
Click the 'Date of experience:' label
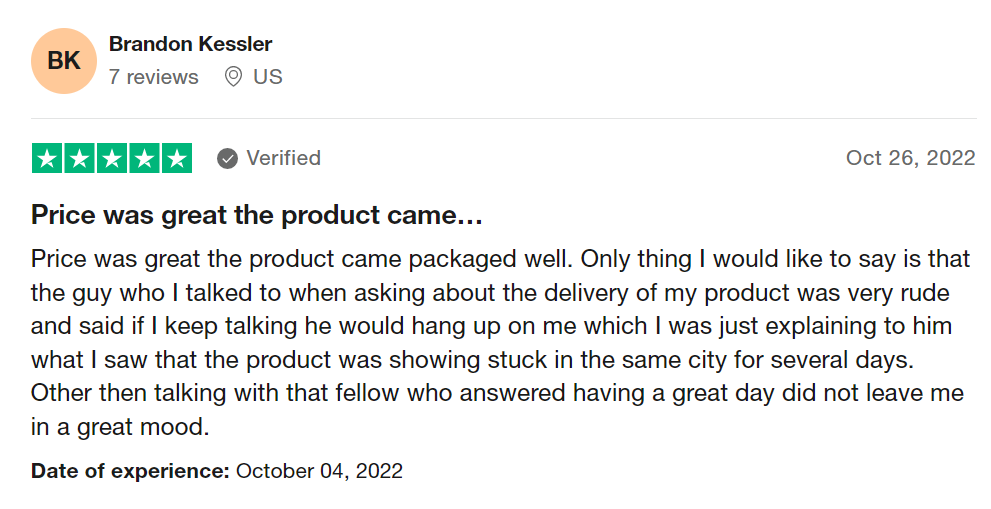pos(130,471)
